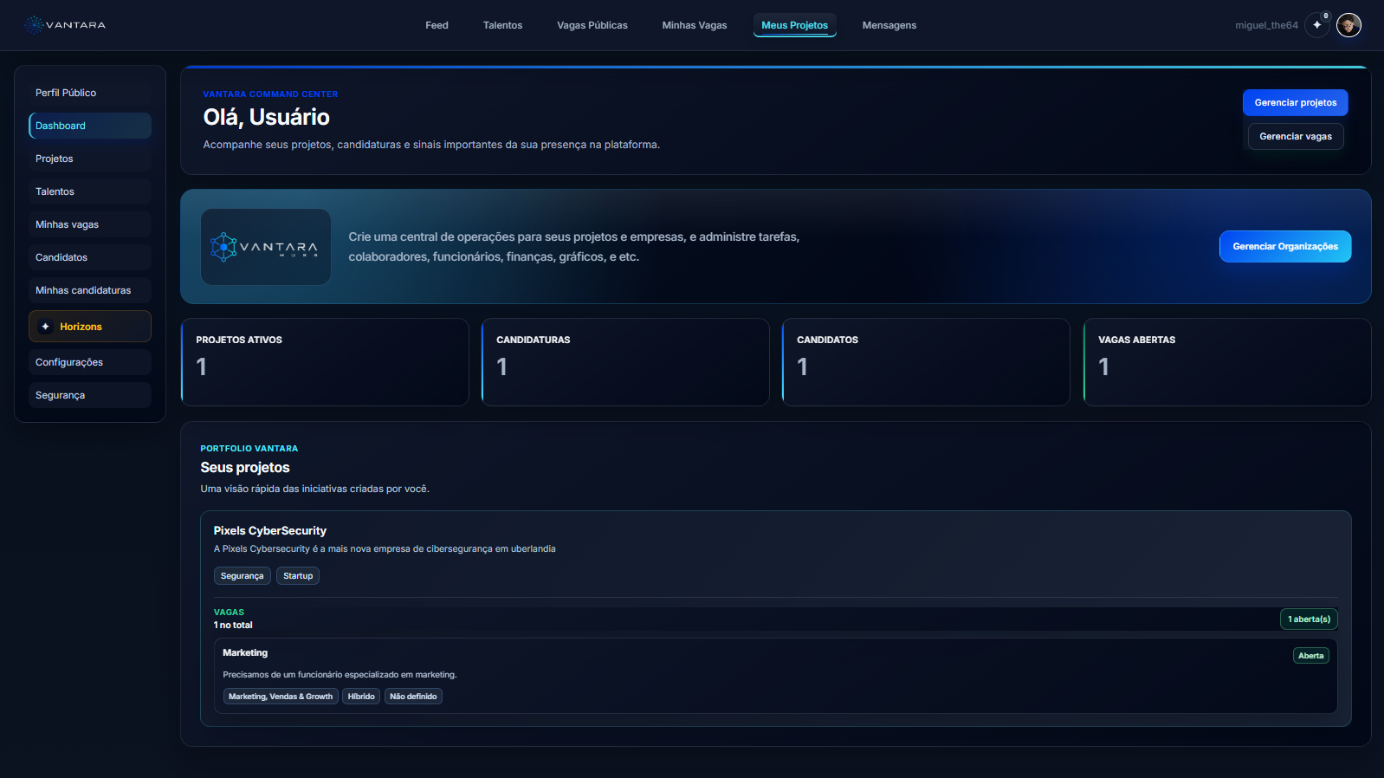Open Minhas Vagas in the top navigation
The height and width of the screenshot is (778, 1384).
click(695, 25)
